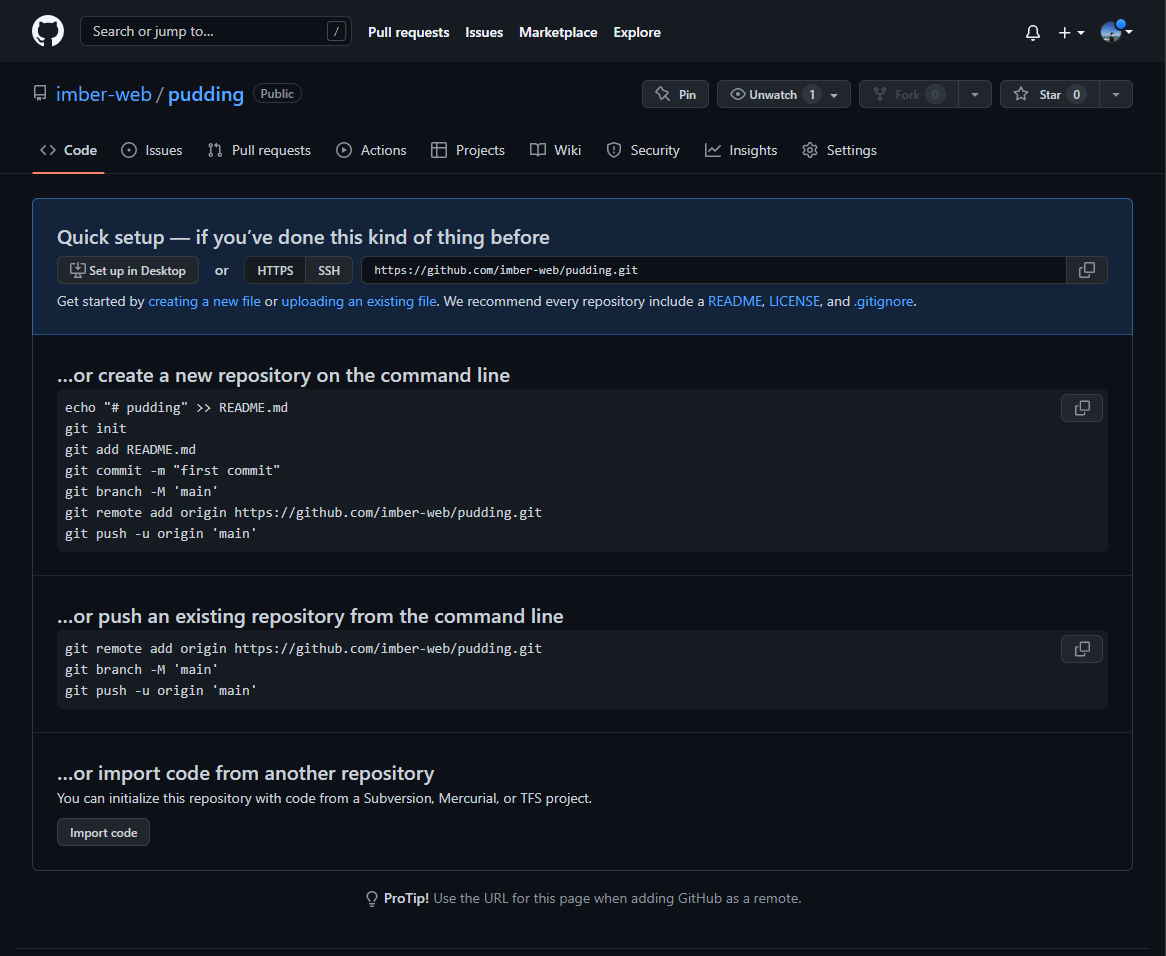
Task: Open the Projects tab
Action: tap(468, 150)
